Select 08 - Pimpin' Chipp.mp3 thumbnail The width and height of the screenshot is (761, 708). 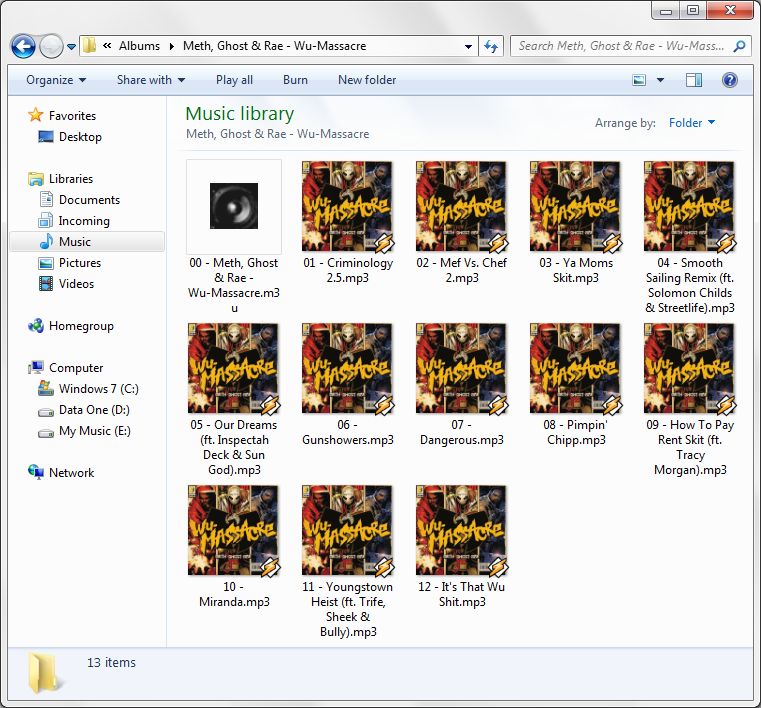point(576,368)
